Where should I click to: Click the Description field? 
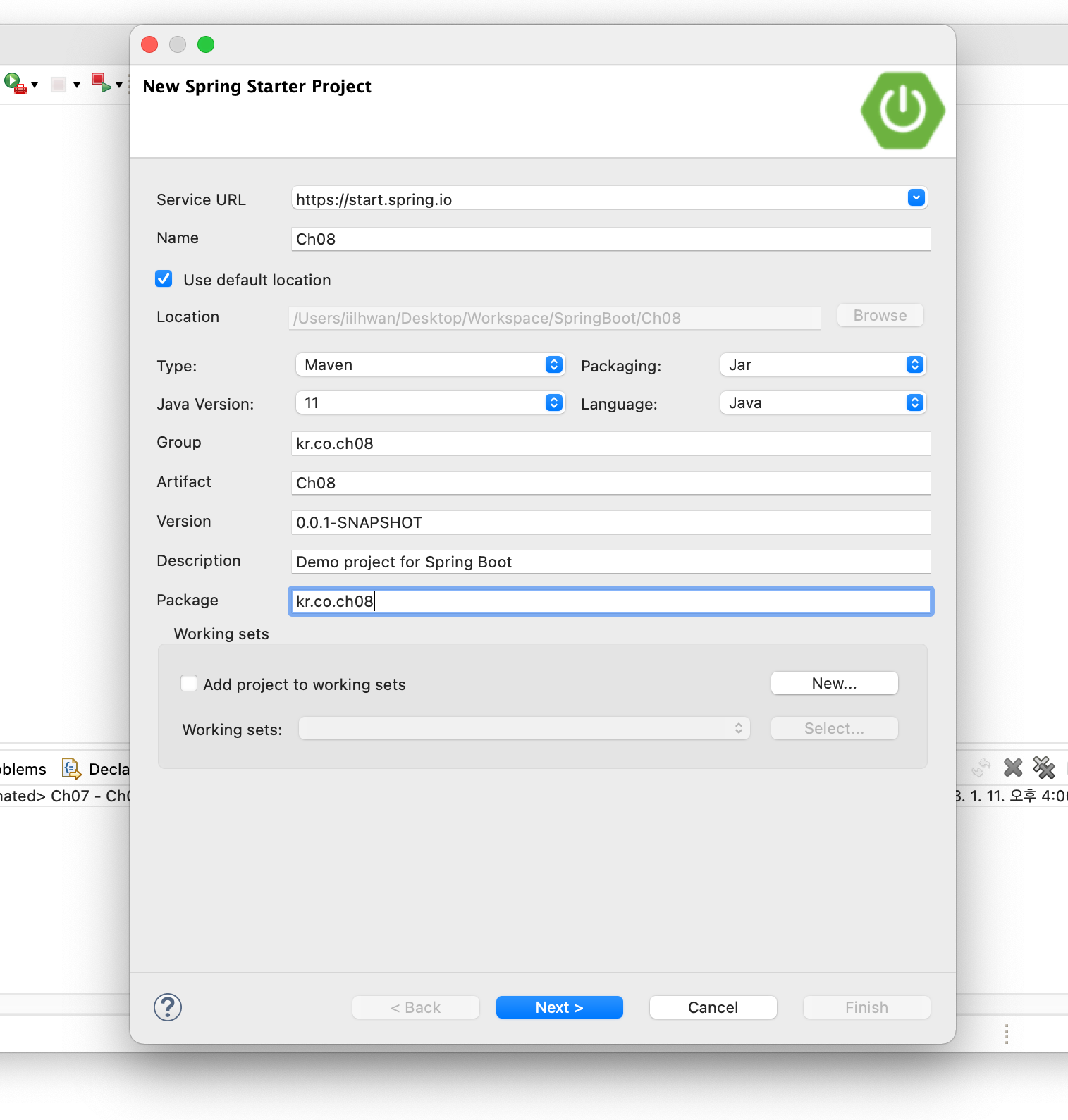(610, 562)
